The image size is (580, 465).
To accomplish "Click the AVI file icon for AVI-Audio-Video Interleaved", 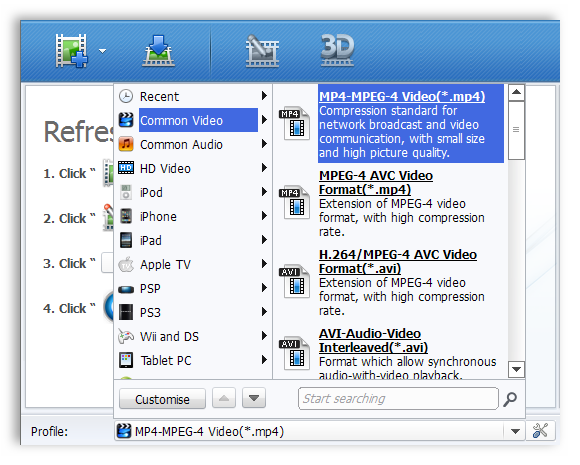I will [x=295, y=354].
